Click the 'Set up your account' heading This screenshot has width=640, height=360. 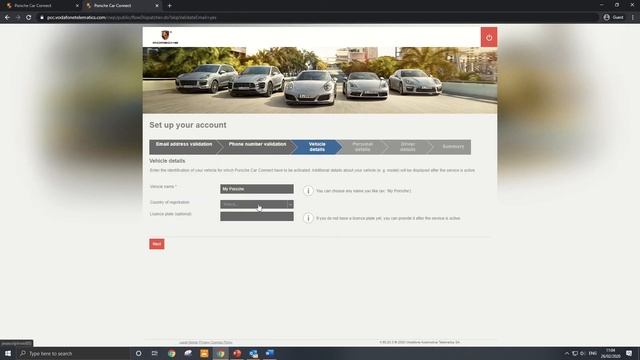click(188, 125)
